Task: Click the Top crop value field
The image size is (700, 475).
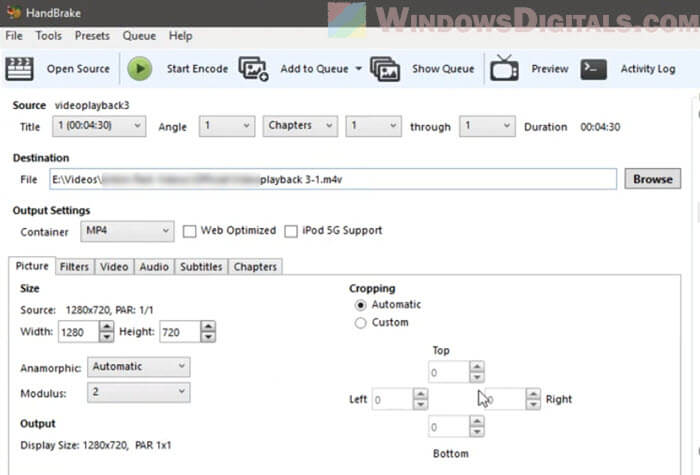Action: pos(449,372)
